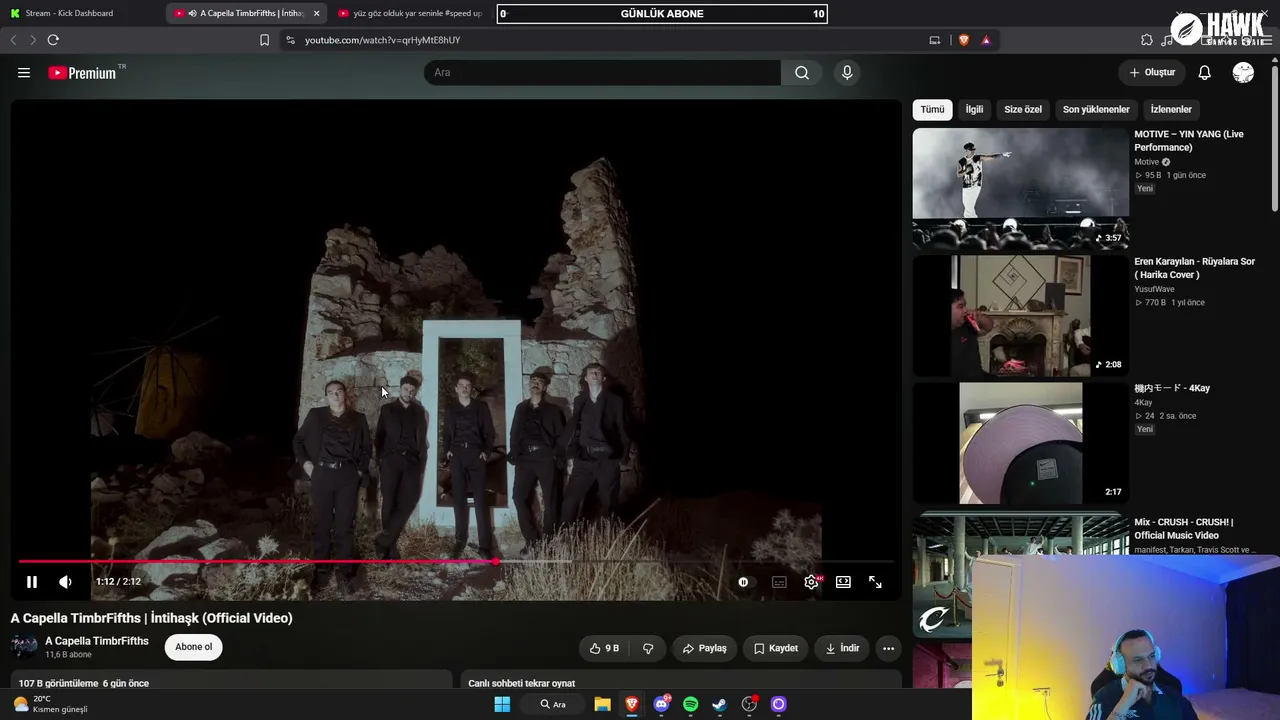Open the 4Kay video thumbnail
Screen dimensions: 1280x720
tap(1020, 443)
